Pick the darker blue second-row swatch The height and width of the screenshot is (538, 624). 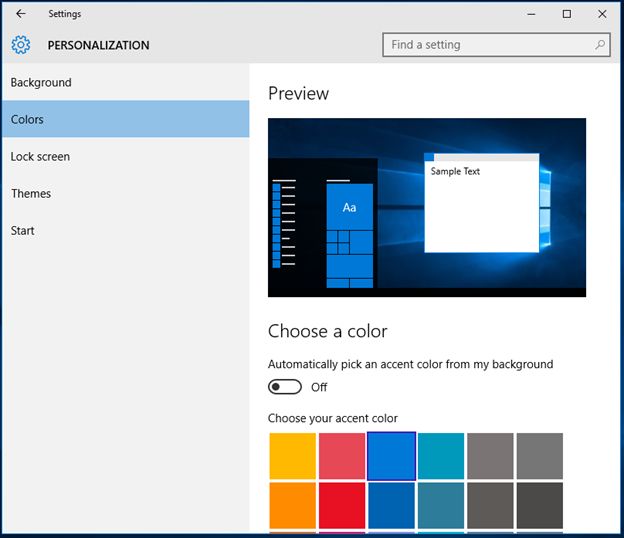tap(391, 505)
